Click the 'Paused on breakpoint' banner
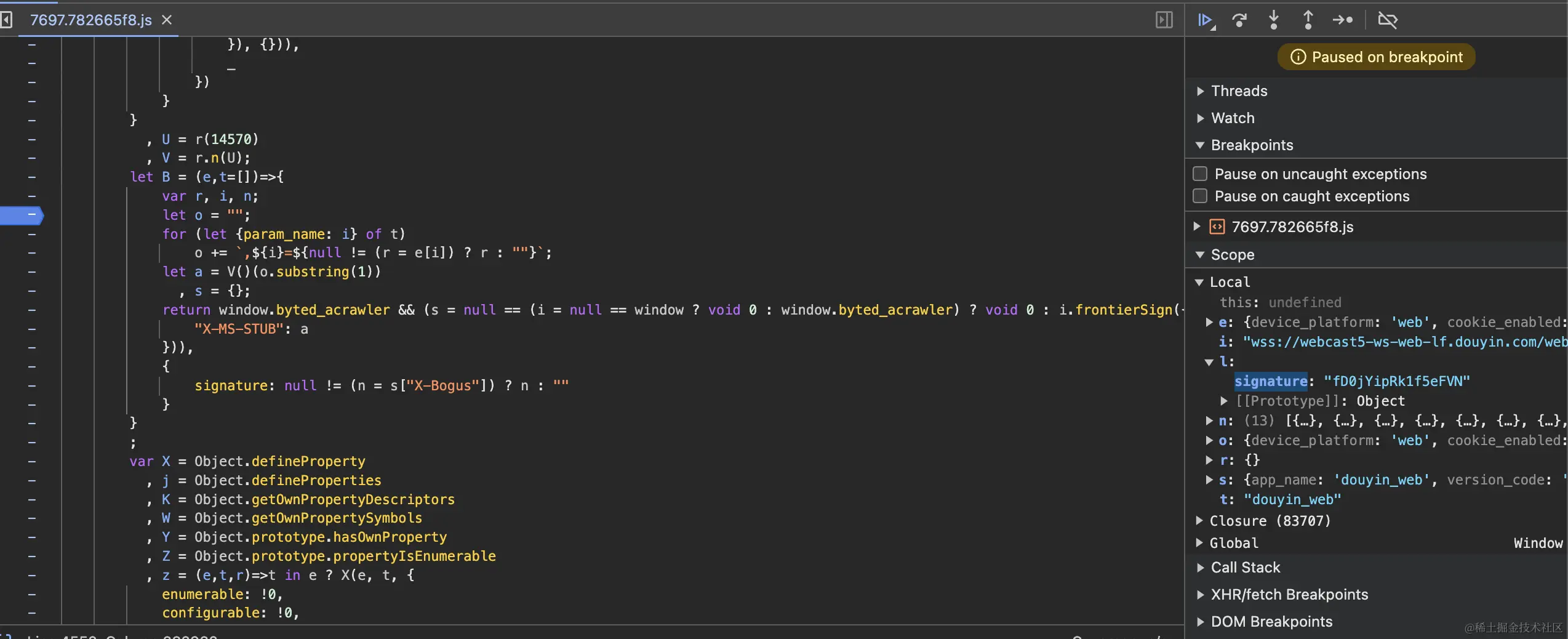 (1376, 57)
